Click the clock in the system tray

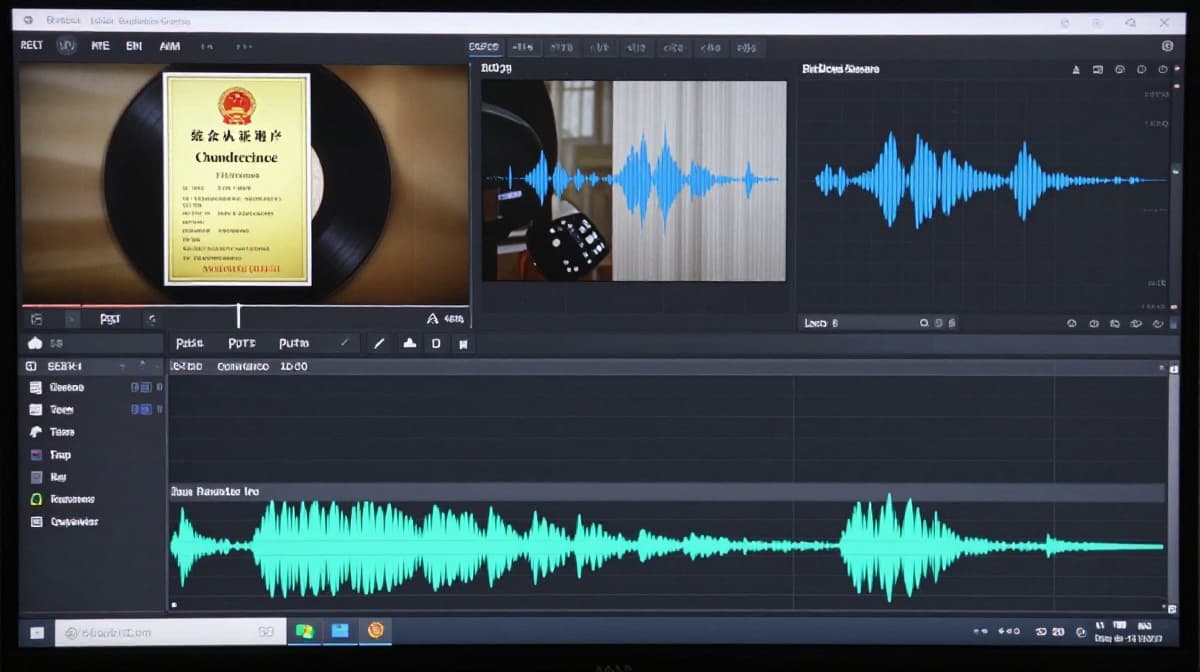[1130, 632]
